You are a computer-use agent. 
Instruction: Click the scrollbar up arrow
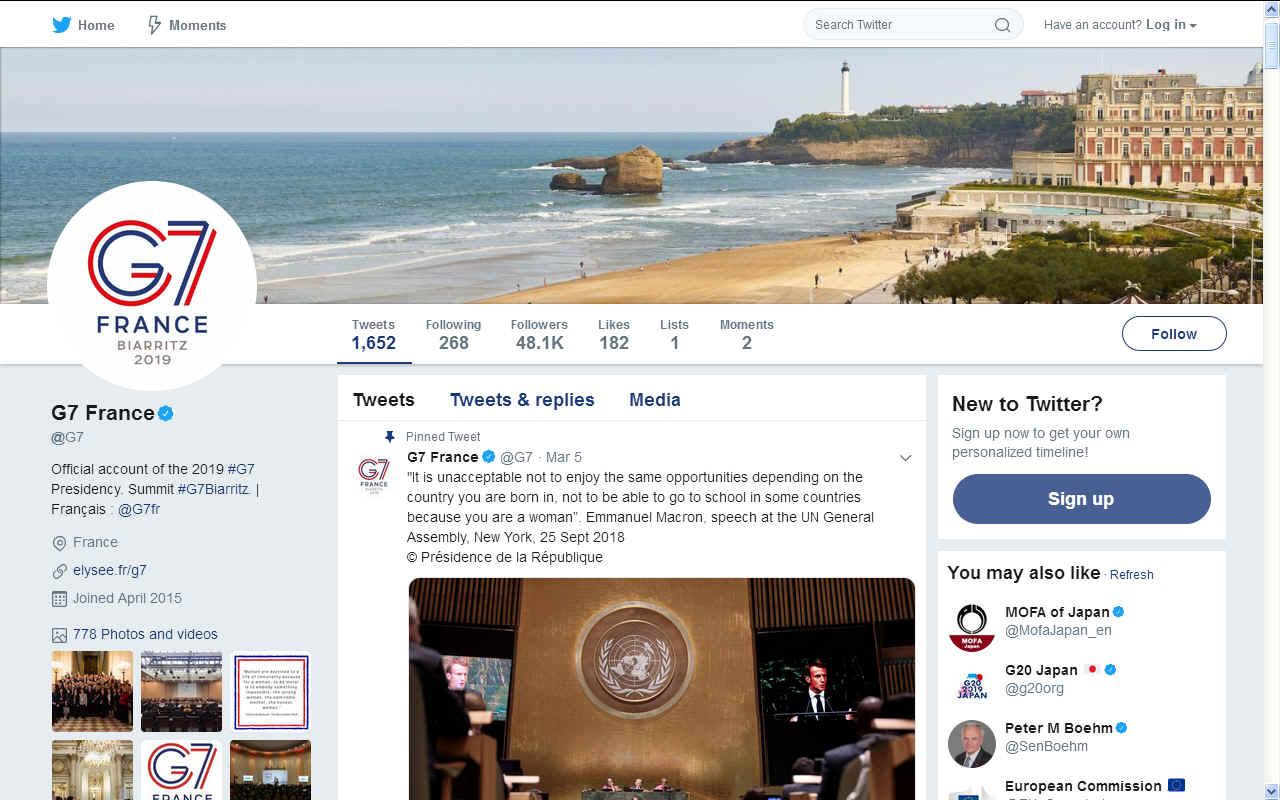pyautogui.click(x=1272, y=8)
